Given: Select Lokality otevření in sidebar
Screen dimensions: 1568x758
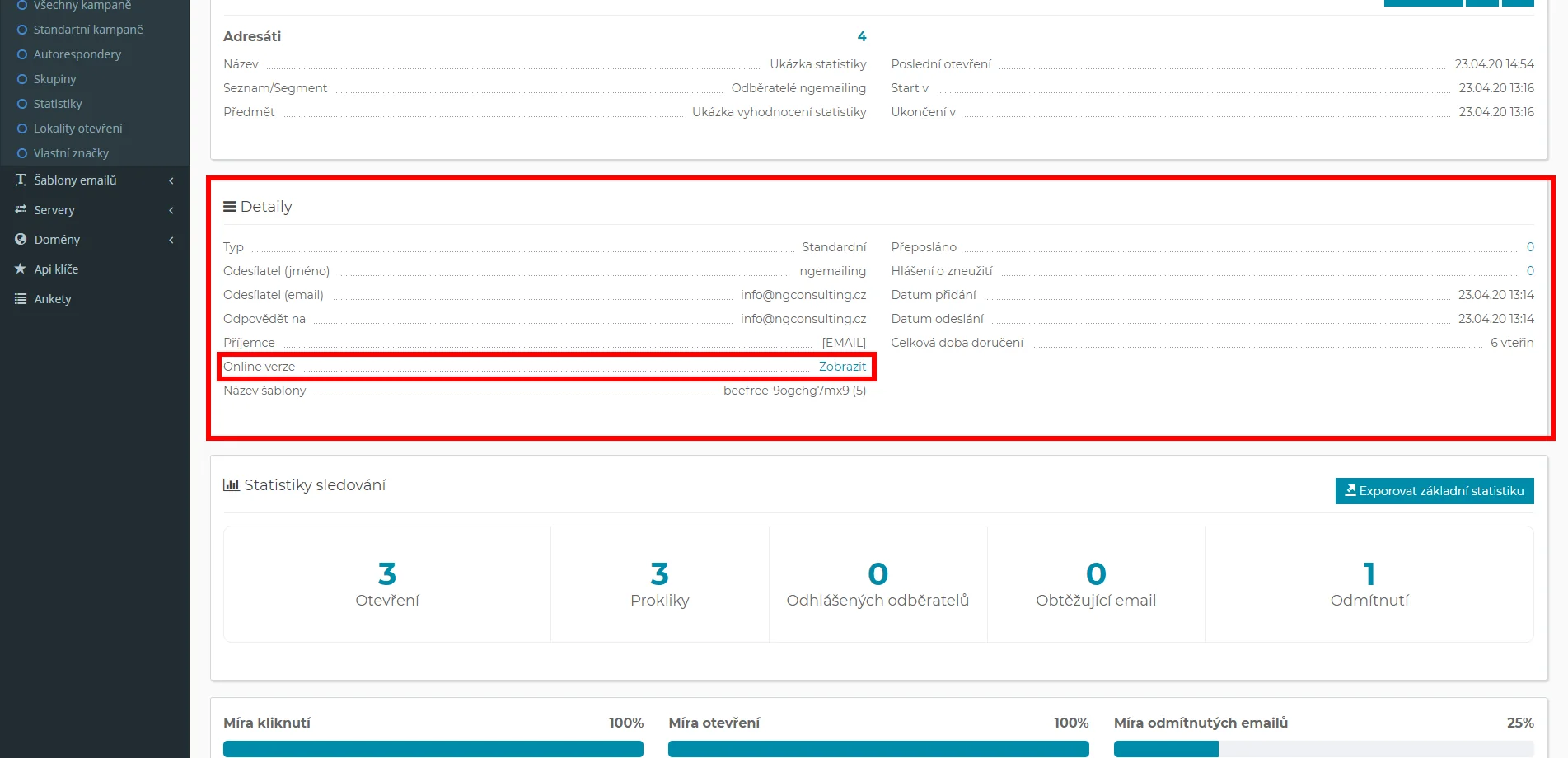Looking at the screenshot, I should 78,129.
